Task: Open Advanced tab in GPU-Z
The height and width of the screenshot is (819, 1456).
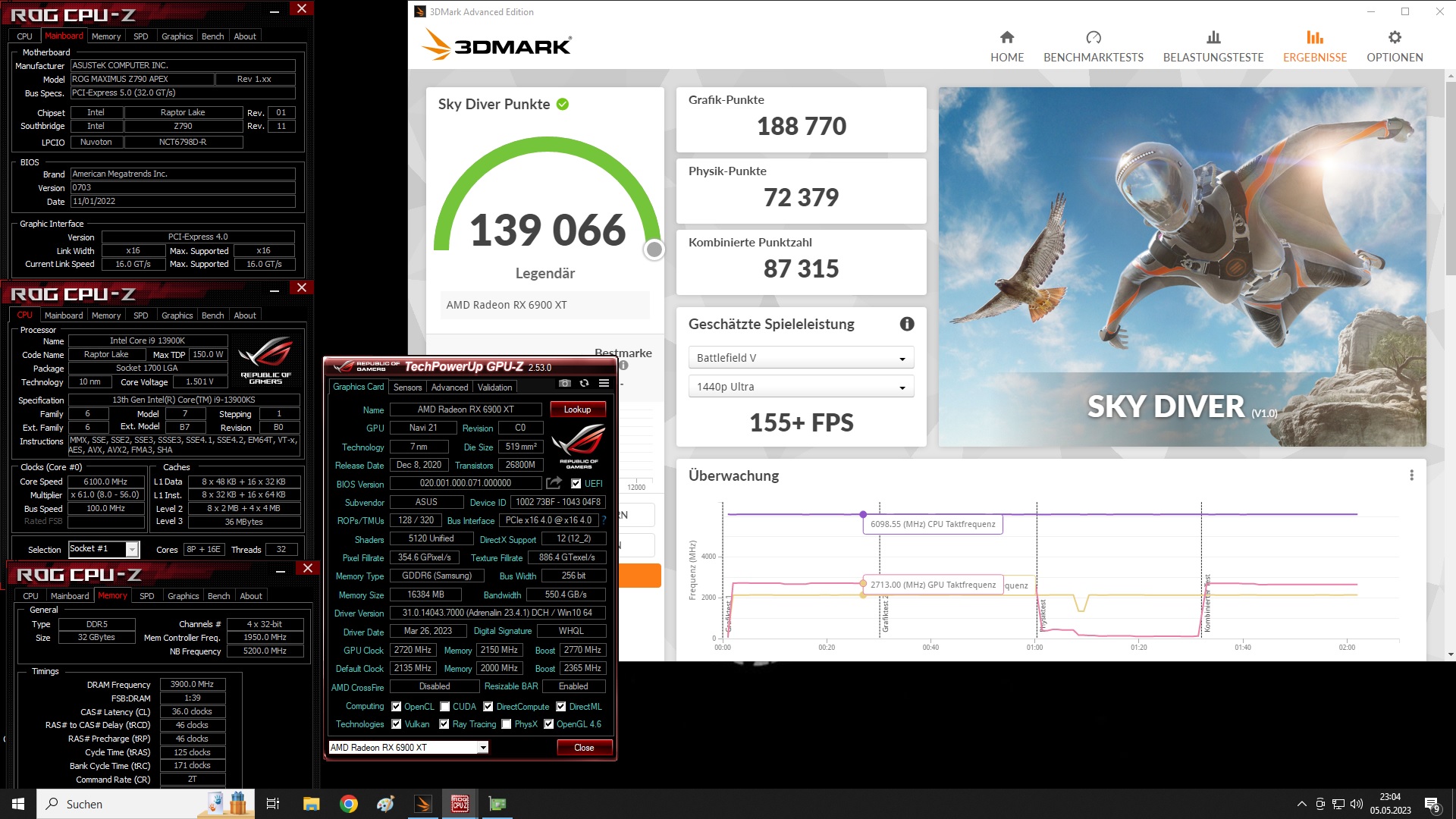Action: [450, 388]
